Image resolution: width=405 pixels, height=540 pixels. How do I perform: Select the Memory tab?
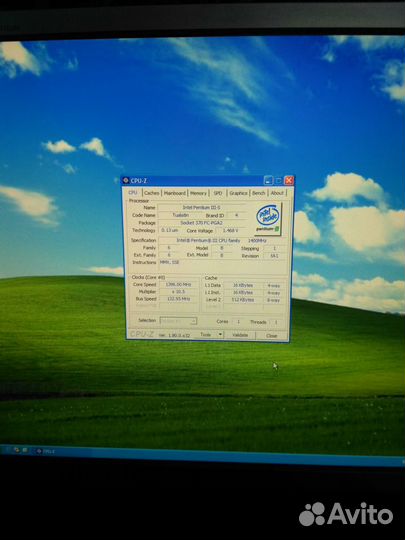click(198, 193)
